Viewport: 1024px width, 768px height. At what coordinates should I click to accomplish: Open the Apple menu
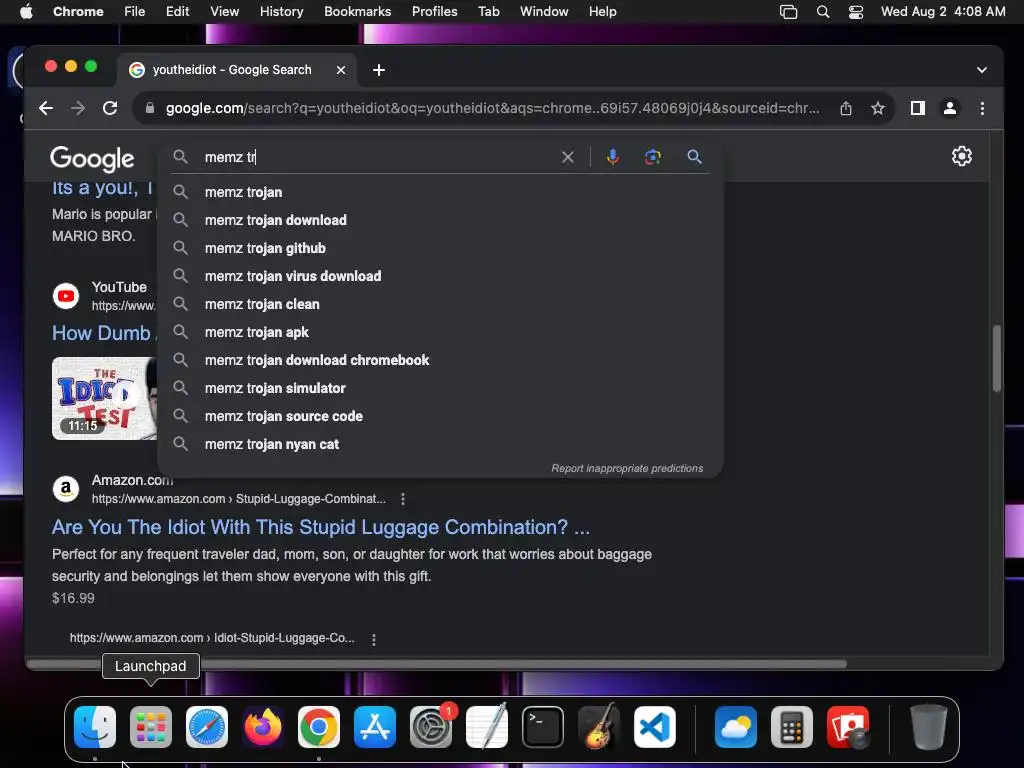pyautogui.click(x=26, y=12)
